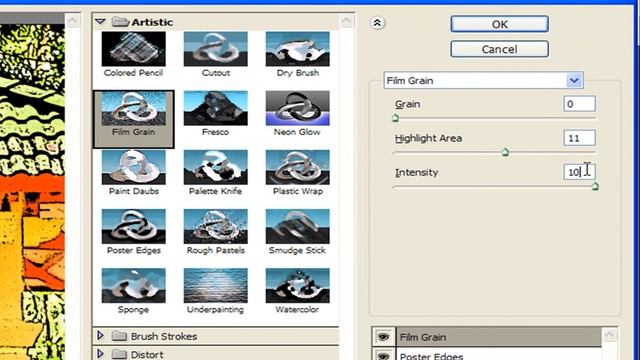Click the Grain slider handle
This screenshot has width=640, height=360.
pos(395,118)
